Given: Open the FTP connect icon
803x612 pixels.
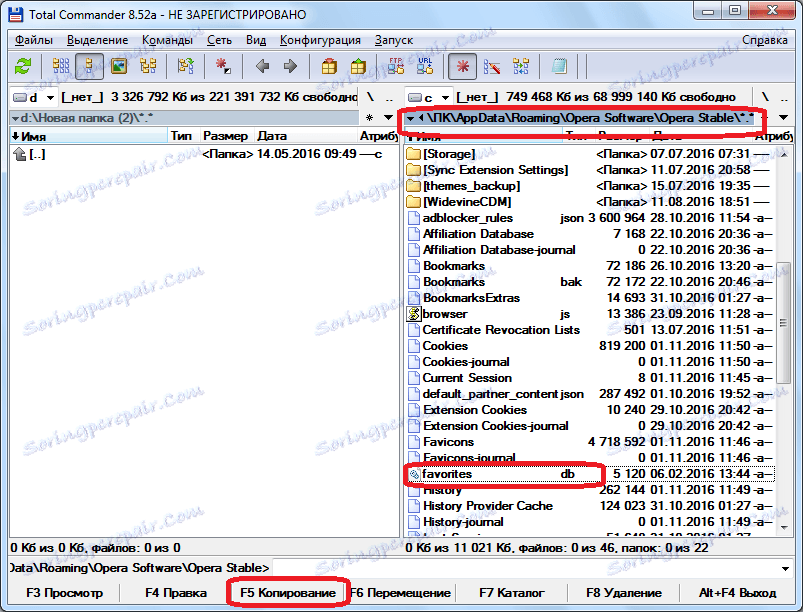Looking at the screenshot, I should pyautogui.click(x=396, y=66).
